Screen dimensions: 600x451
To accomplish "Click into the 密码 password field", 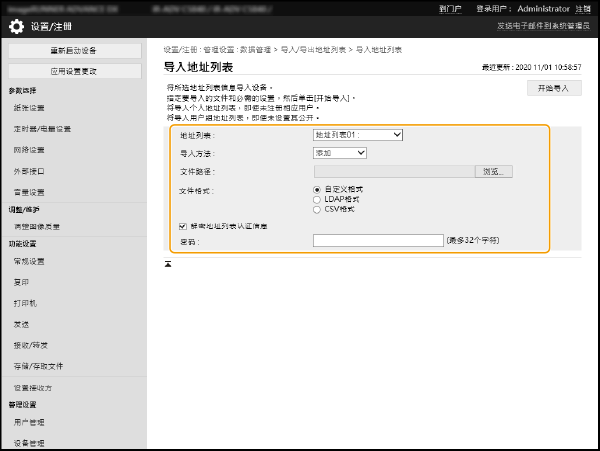I will (377, 241).
